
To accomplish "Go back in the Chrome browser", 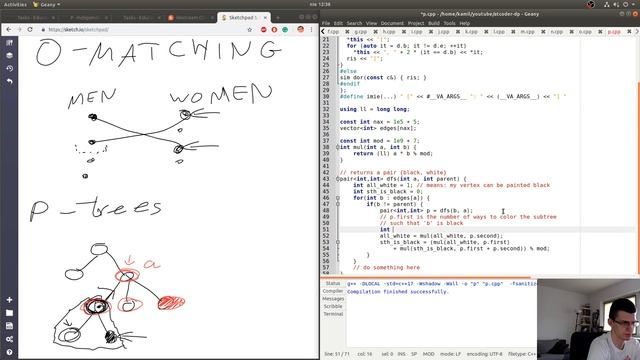I will (9, 29).
